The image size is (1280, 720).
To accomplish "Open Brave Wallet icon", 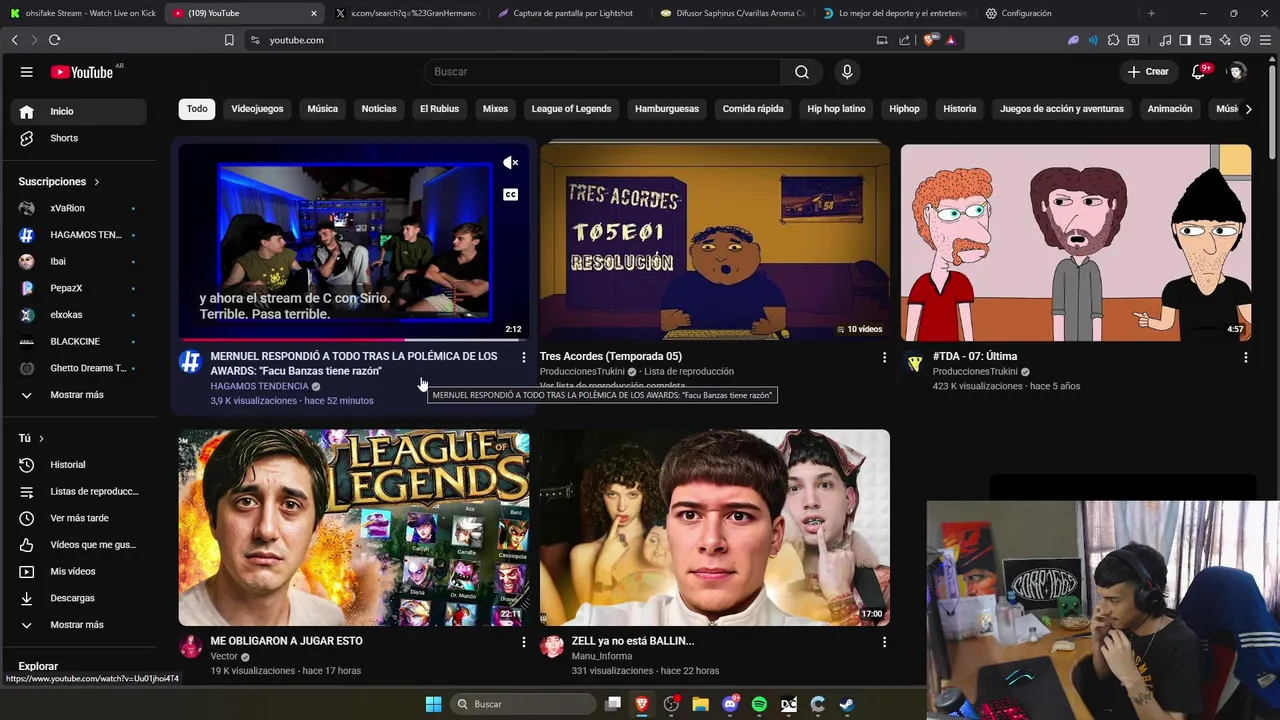I will tap(1205, 40).
